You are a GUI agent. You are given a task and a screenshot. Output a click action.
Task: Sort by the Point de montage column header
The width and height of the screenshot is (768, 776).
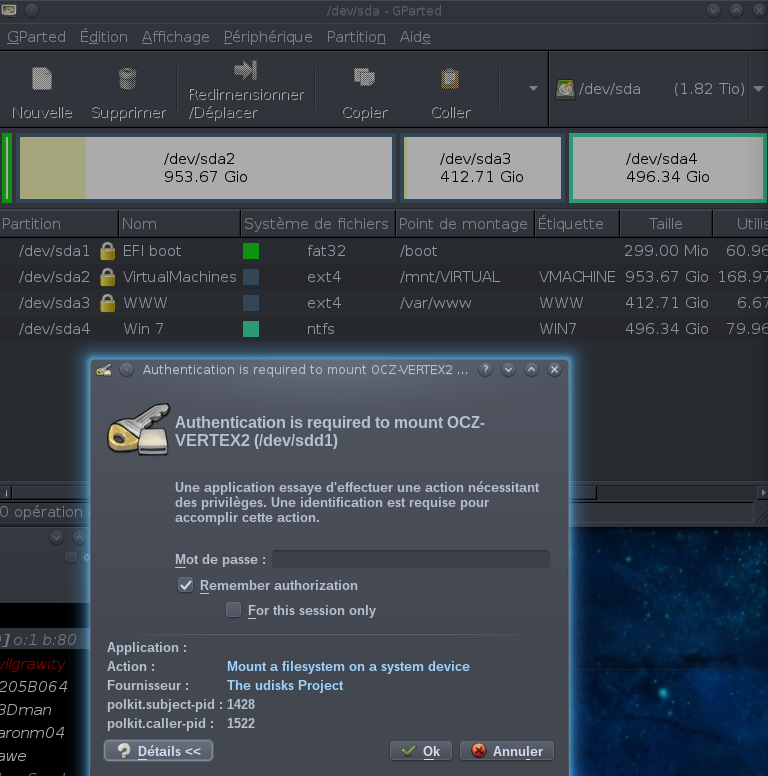[465, 224]
